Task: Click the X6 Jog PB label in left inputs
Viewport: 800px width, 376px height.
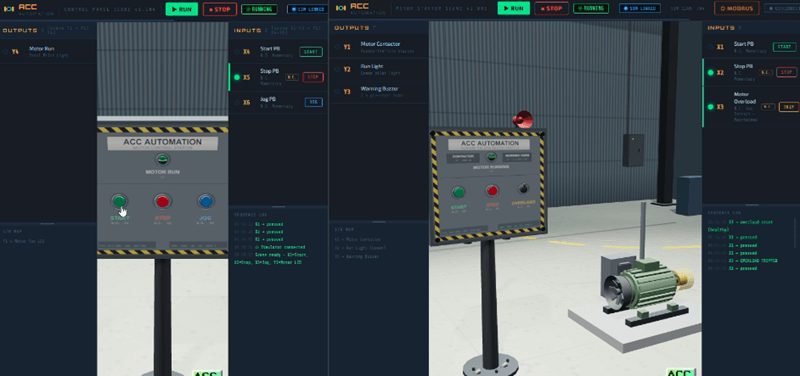Action: [x=268, y=99]
